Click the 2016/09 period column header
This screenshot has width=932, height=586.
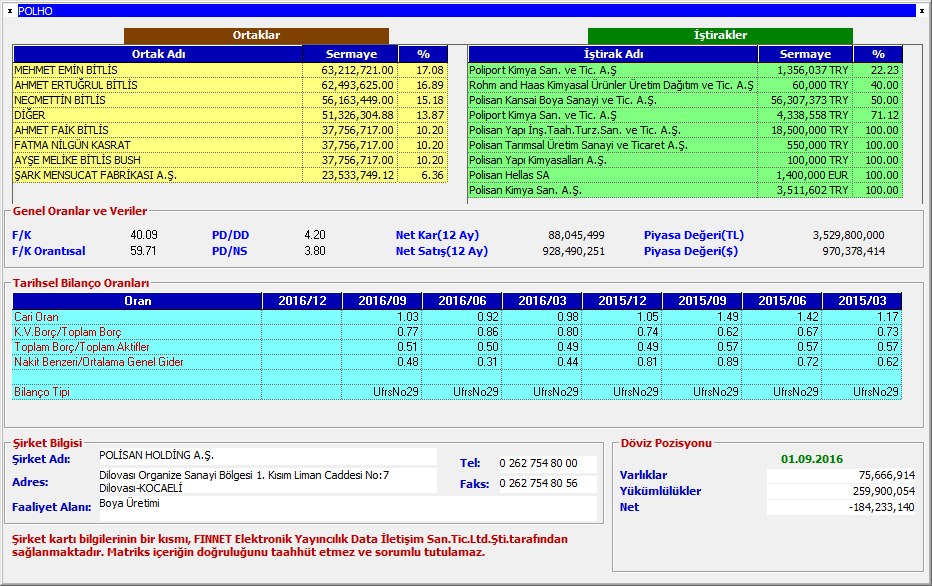click(382, 301)
